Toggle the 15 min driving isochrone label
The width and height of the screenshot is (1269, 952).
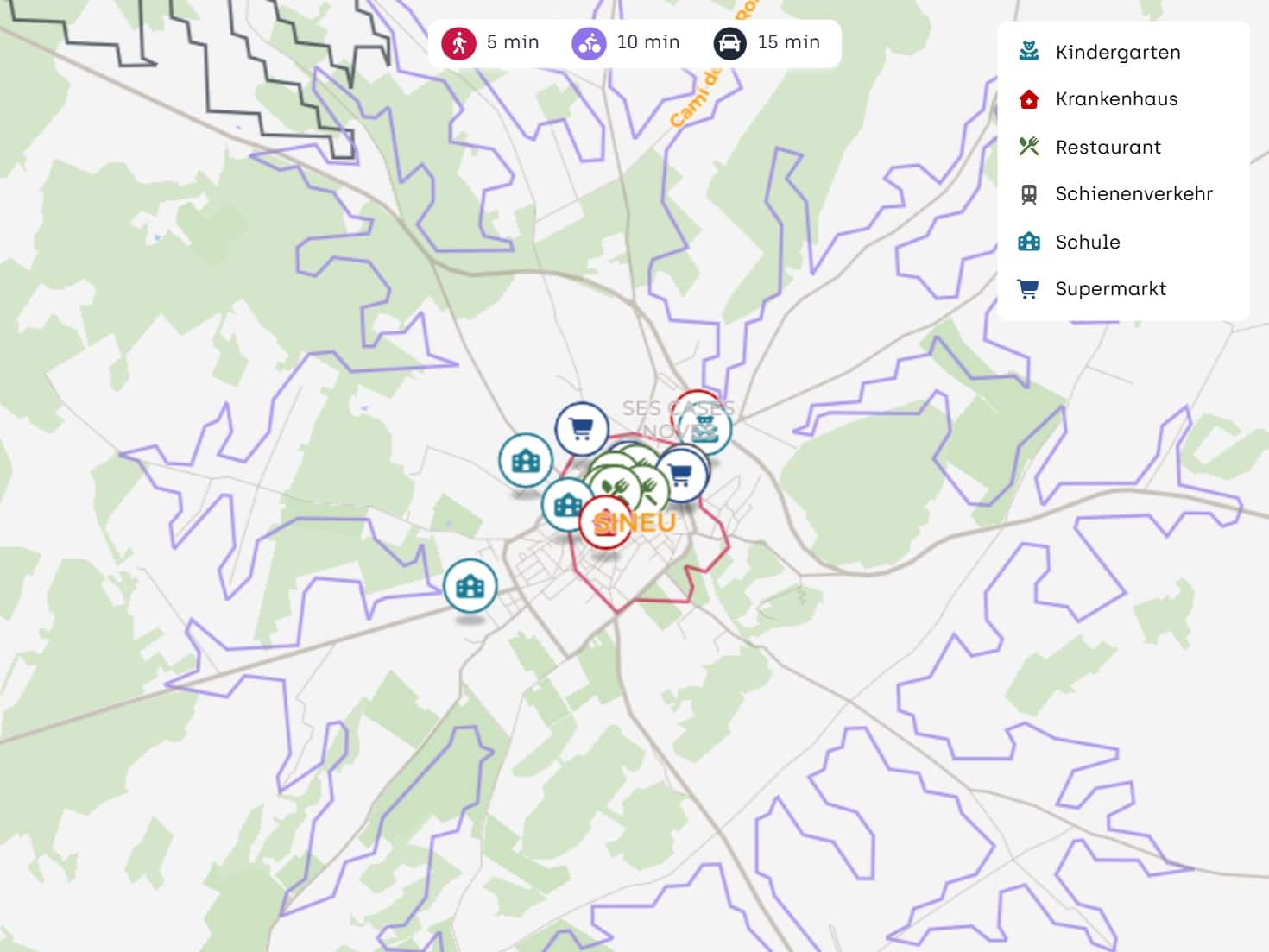tap(788, 42)
